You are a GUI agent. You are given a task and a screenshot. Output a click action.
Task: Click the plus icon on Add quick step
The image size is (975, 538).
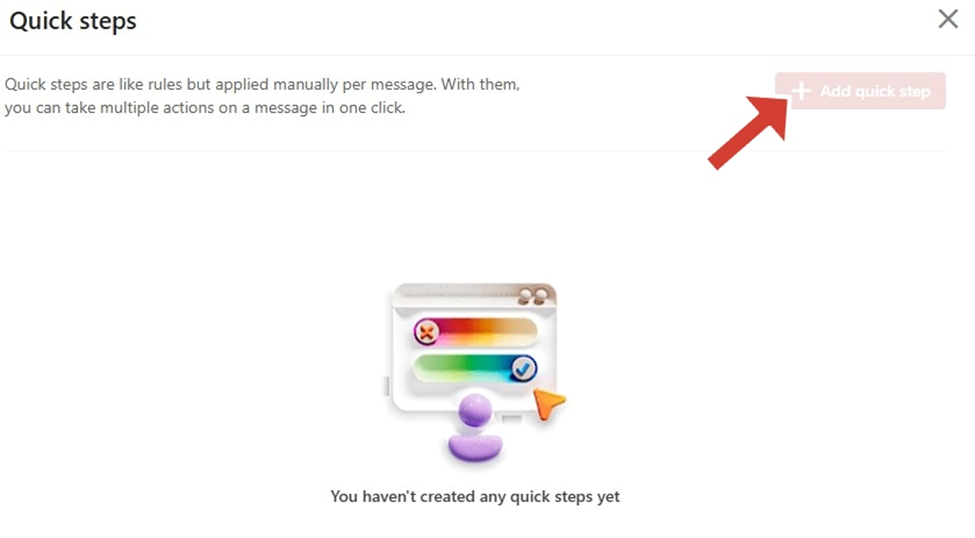click(801, 91)
